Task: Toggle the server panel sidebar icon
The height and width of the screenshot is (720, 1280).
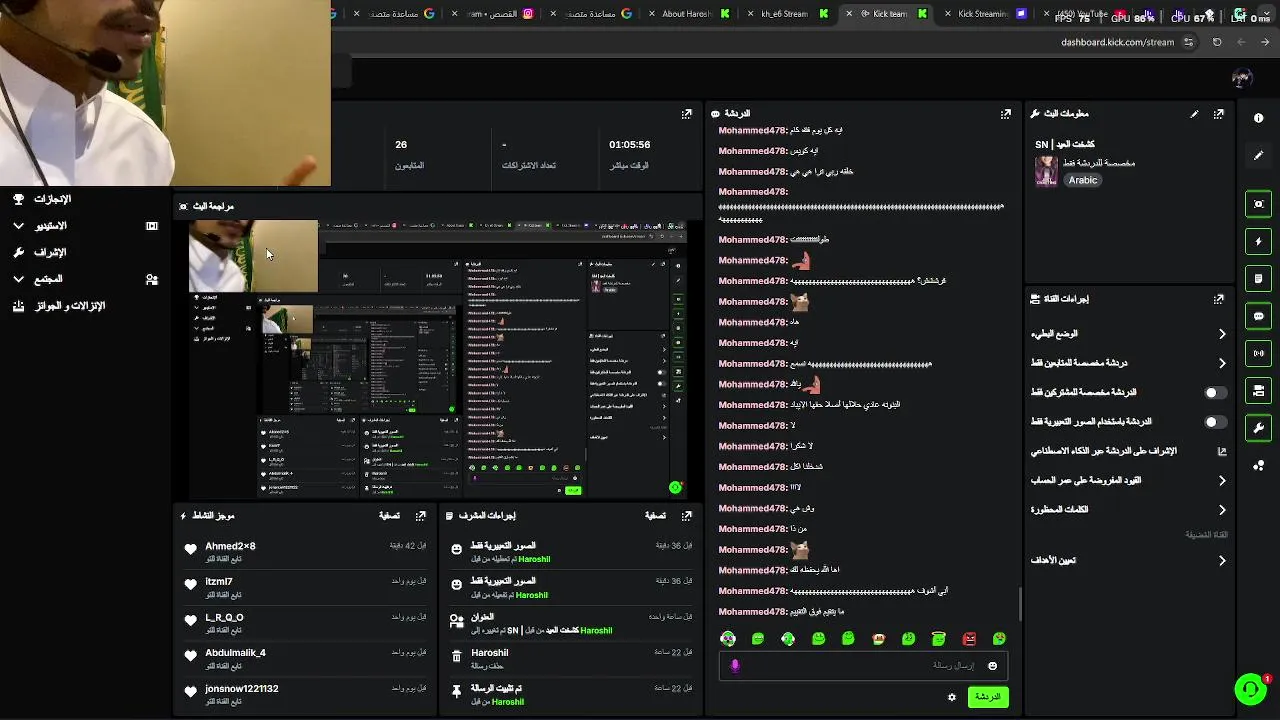Action: point(1258,391)
